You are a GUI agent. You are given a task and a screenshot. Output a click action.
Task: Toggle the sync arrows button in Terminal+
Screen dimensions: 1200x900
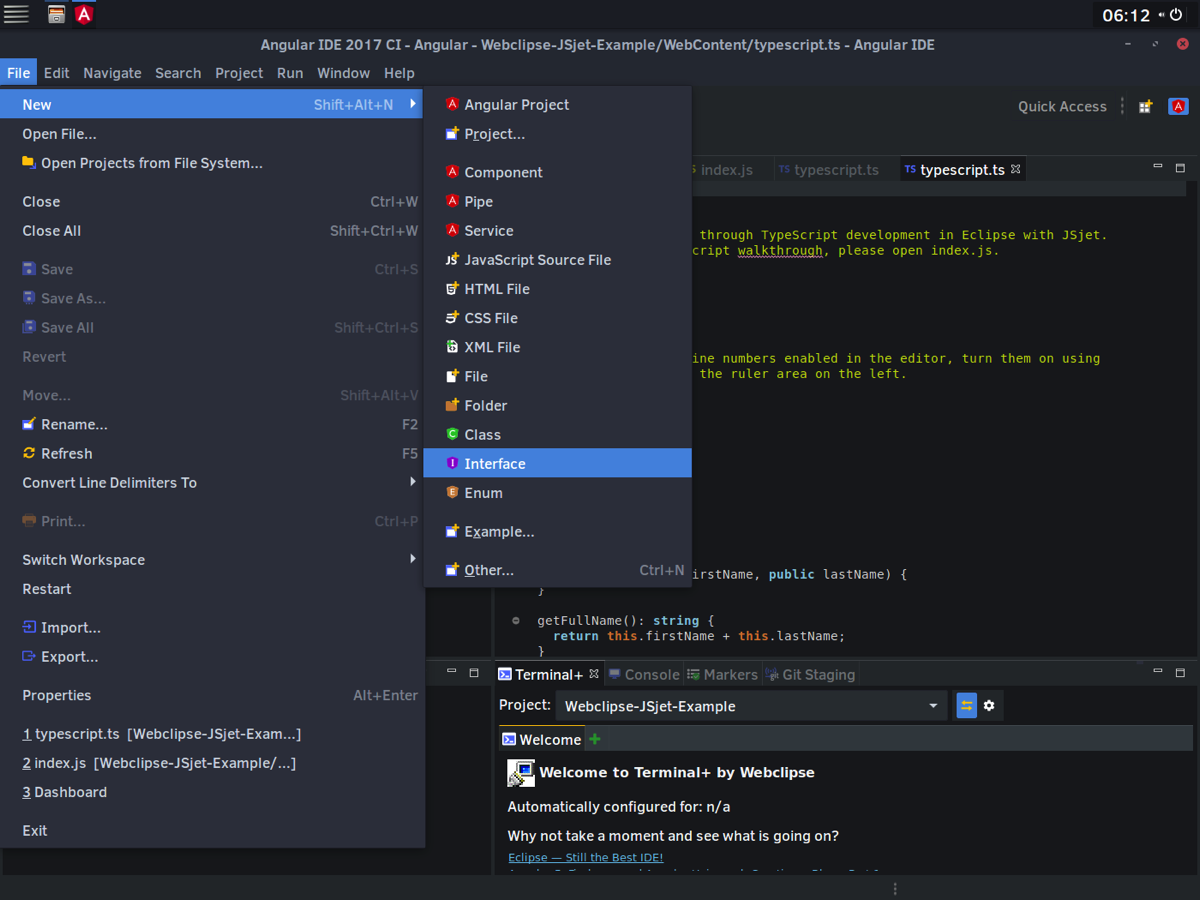coord(966,705)
